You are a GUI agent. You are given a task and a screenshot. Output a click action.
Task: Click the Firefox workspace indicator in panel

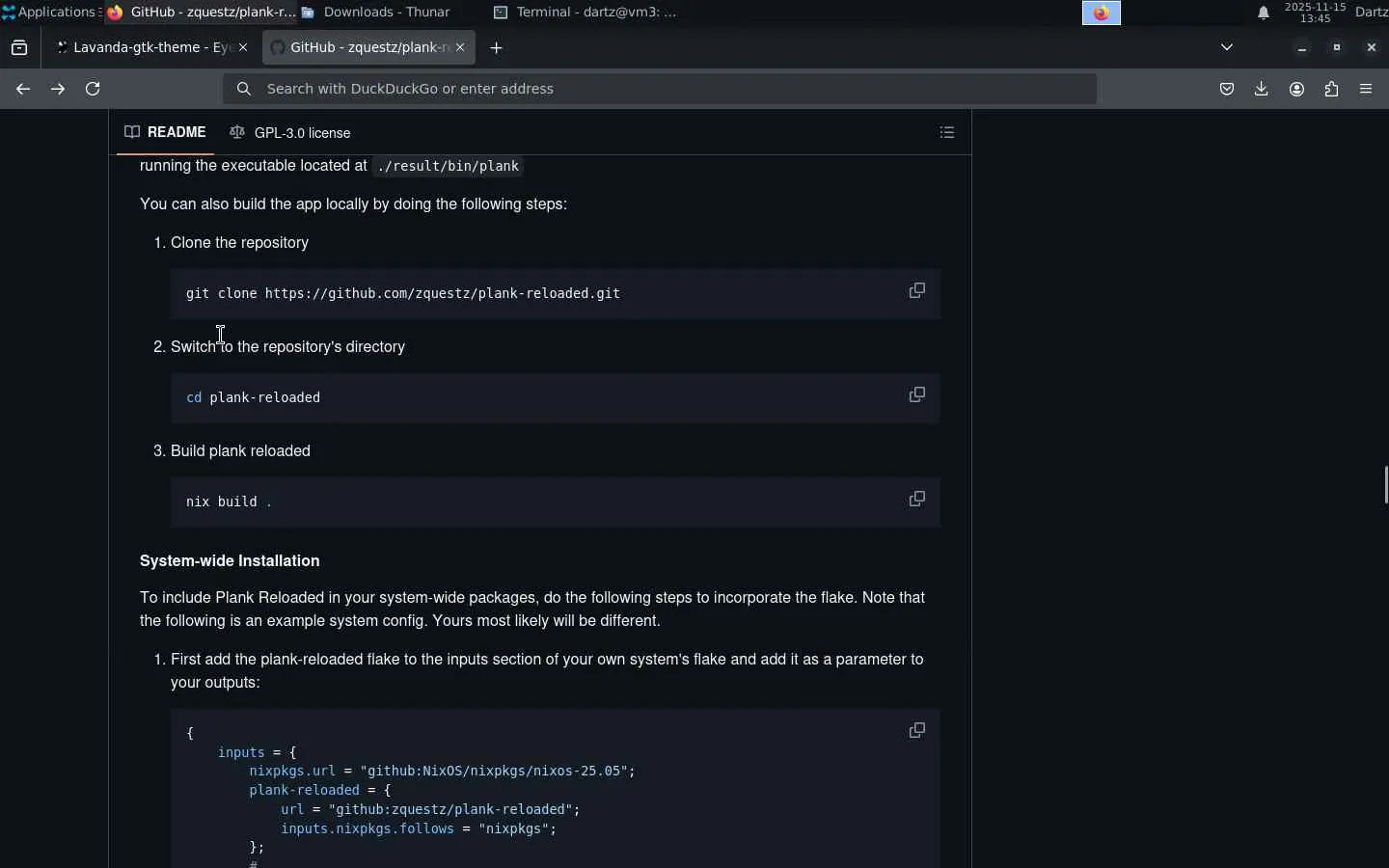pyautogui.click(x=1102, y=13)
